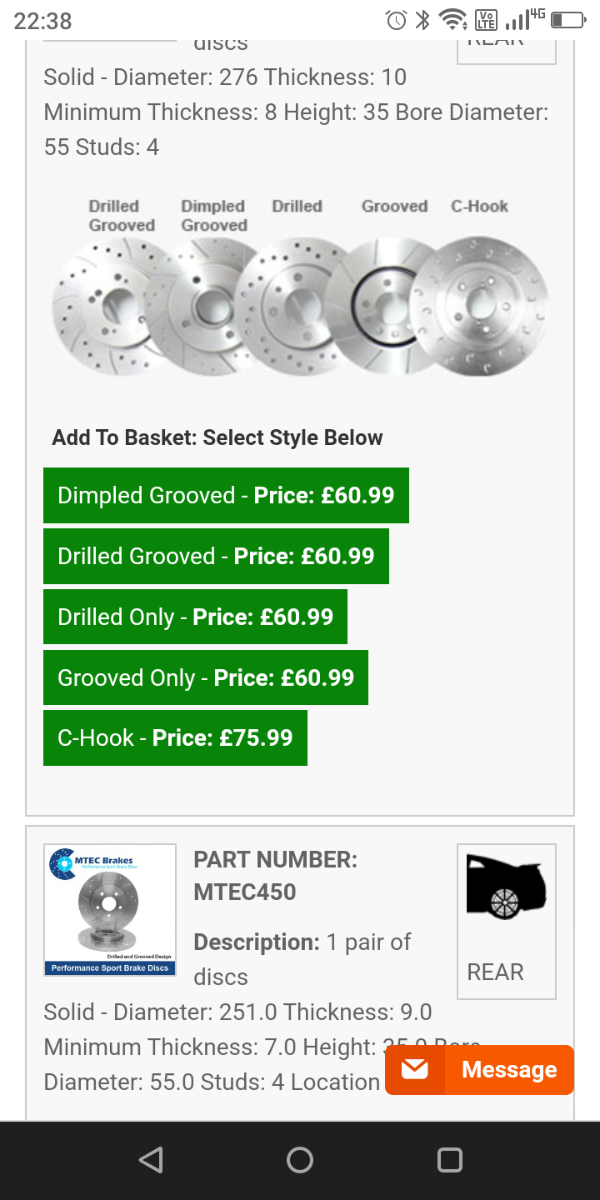Tap the Android home circle icon
This screenshot has width=600, height=1200.
point(300,1160)
